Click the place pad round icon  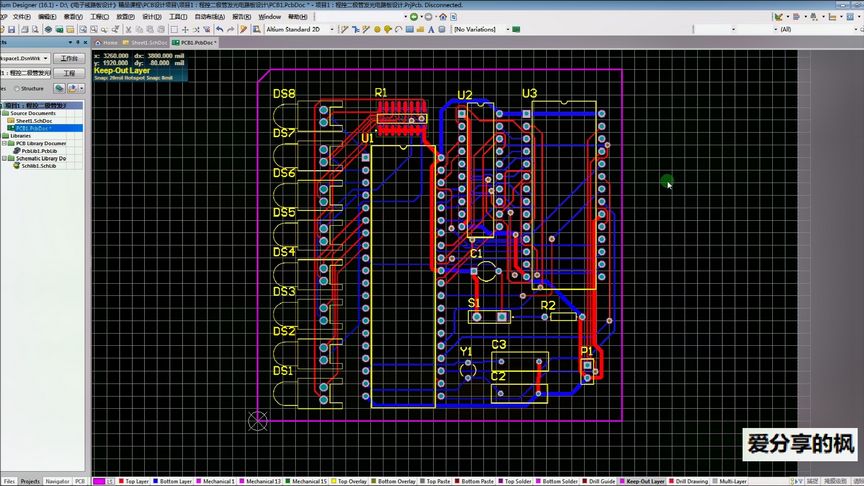377,29
